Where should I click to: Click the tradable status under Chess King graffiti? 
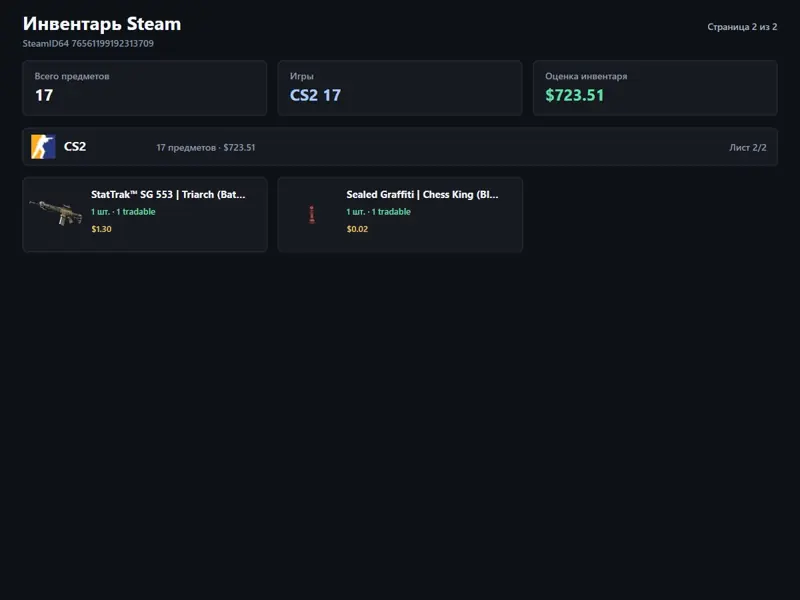point(379,212)
